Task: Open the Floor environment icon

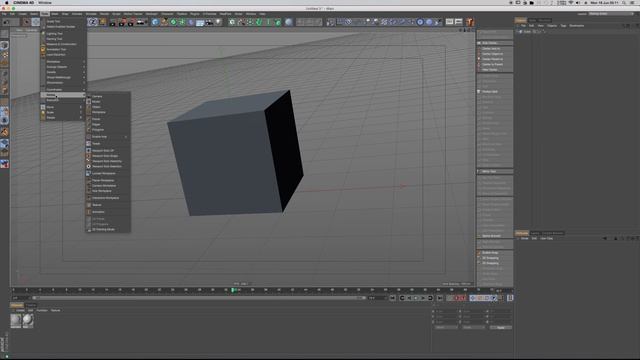Action: click(200, 22)
